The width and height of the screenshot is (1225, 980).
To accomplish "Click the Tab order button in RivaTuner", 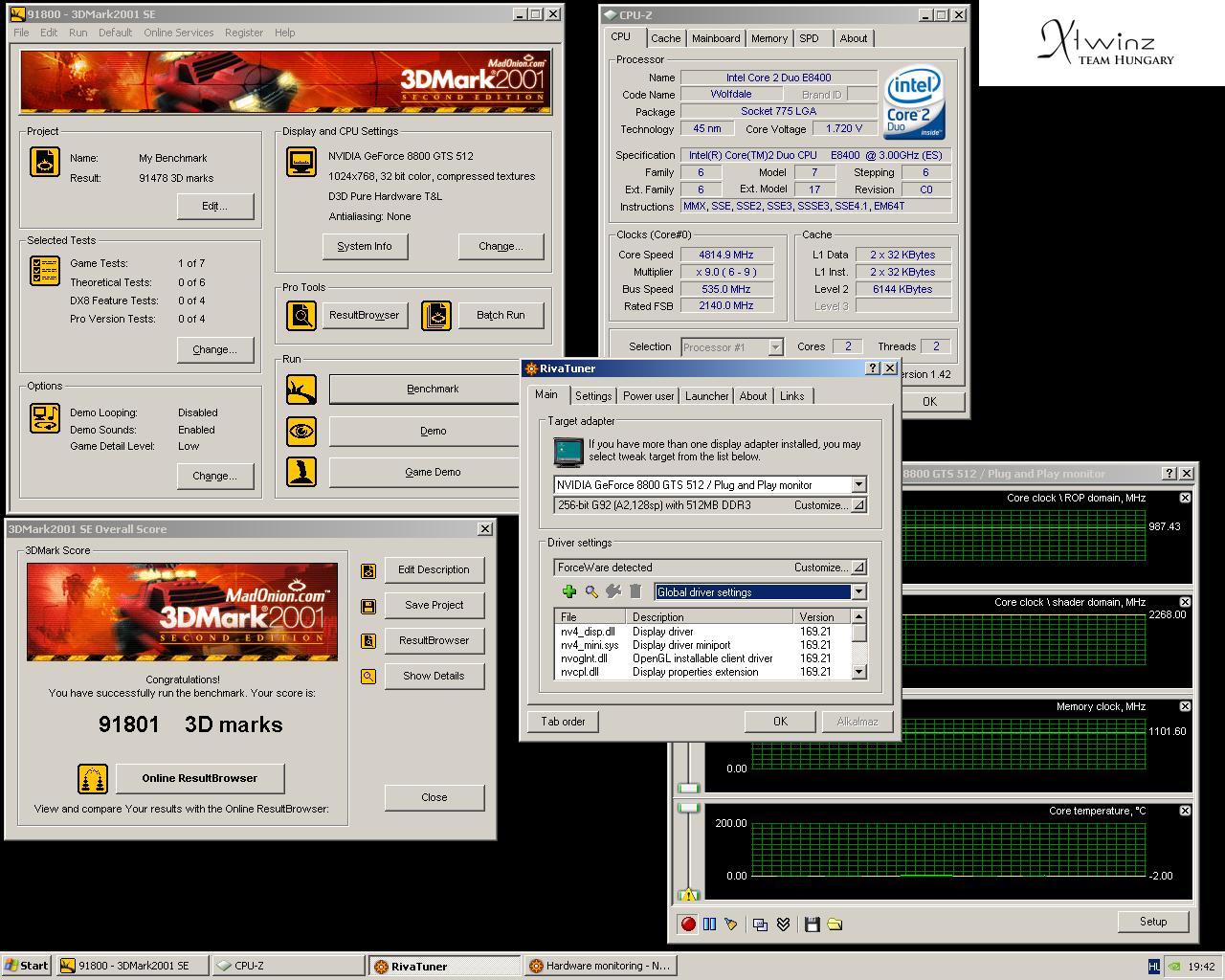I will point(563,722).
